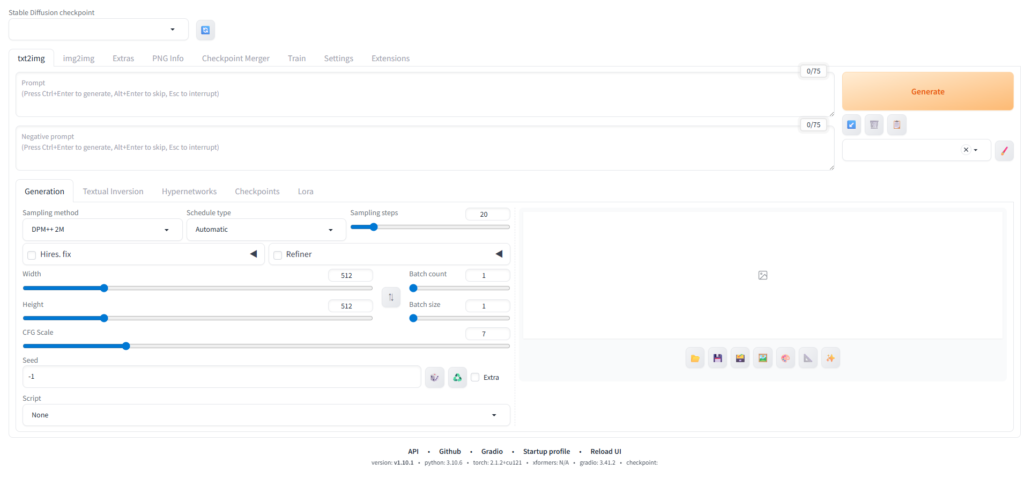Open images output folder icon
Viewport: 1024px width, 485px height.
695,359
